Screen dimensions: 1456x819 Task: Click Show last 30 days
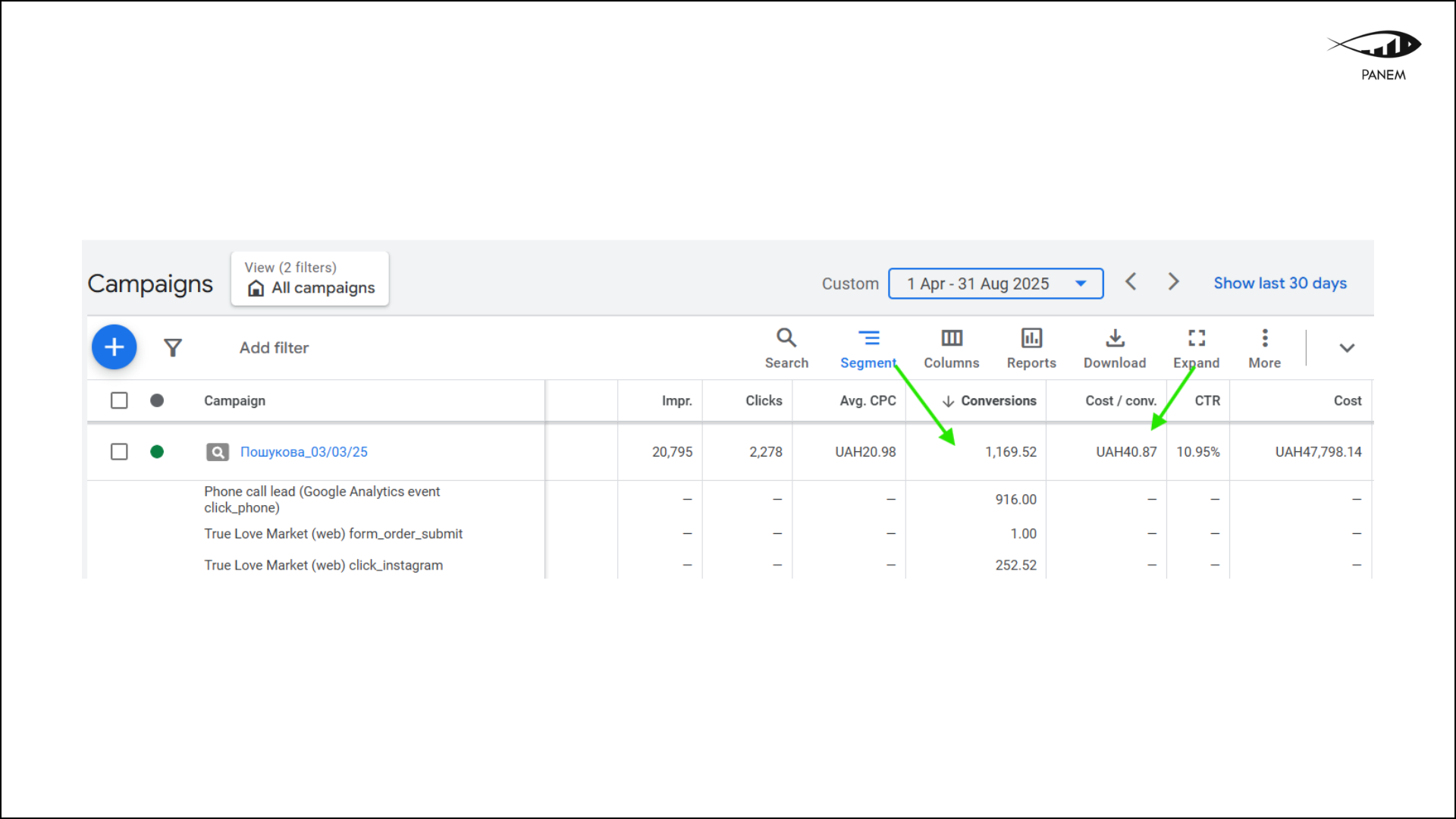point(1280,283)
